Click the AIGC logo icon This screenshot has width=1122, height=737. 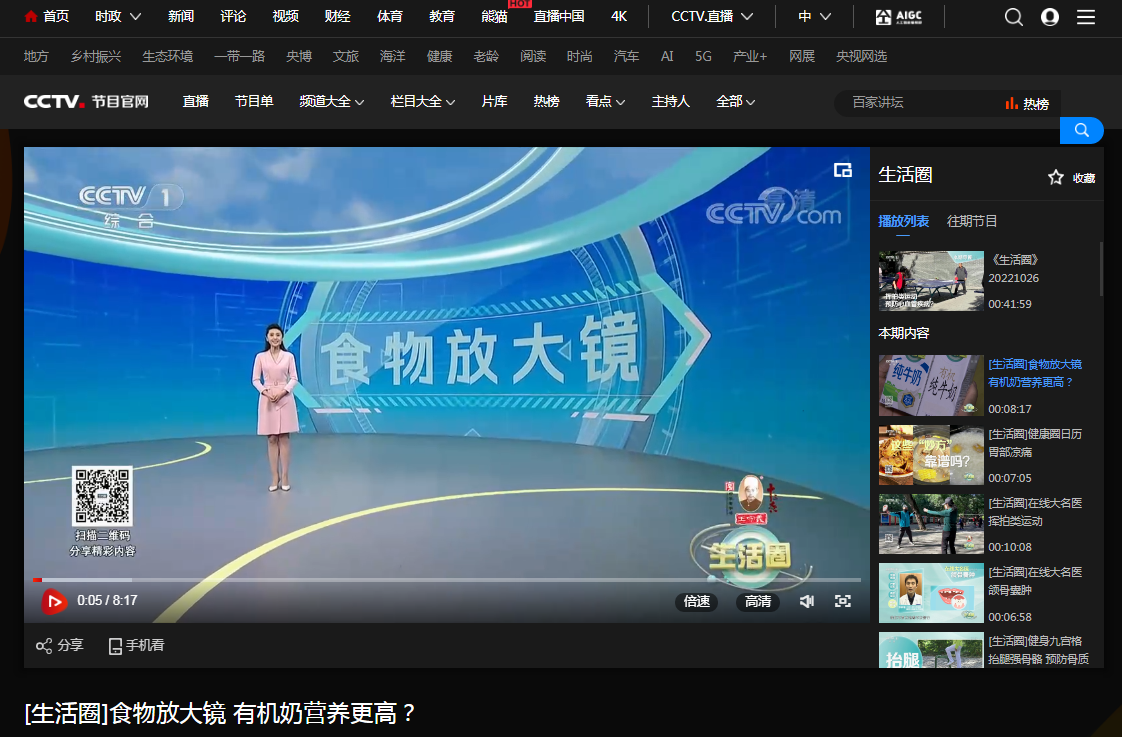[899, 16]
